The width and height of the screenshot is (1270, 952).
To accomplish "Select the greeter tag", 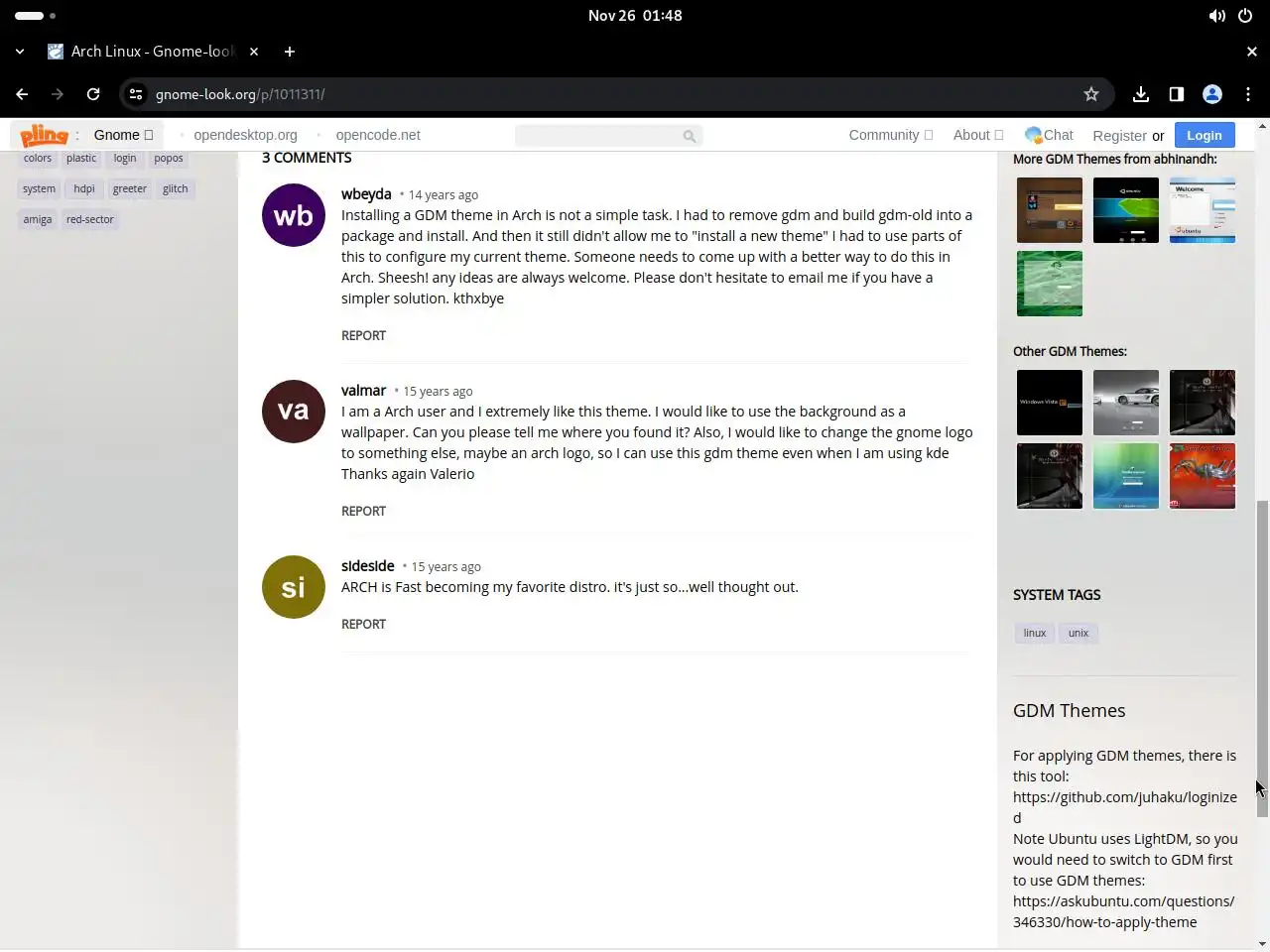I will click(129, 188).
